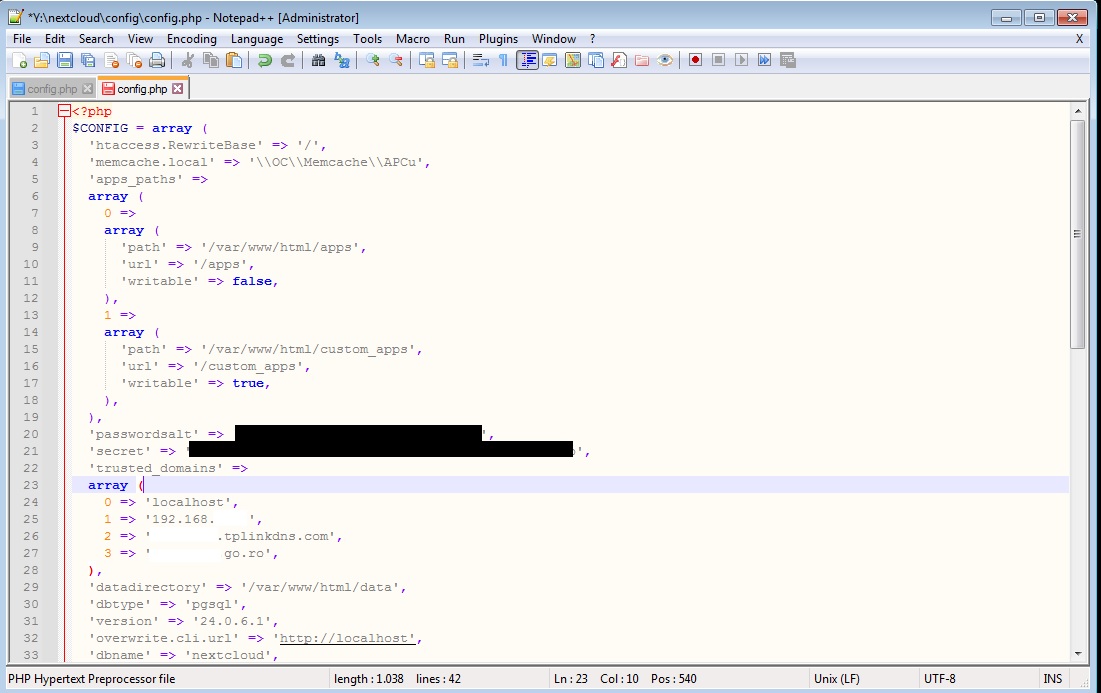The width and height of the screenshot is (1101, 693).
Task: Click the macro Playback icon
Action: pos(741,60)
